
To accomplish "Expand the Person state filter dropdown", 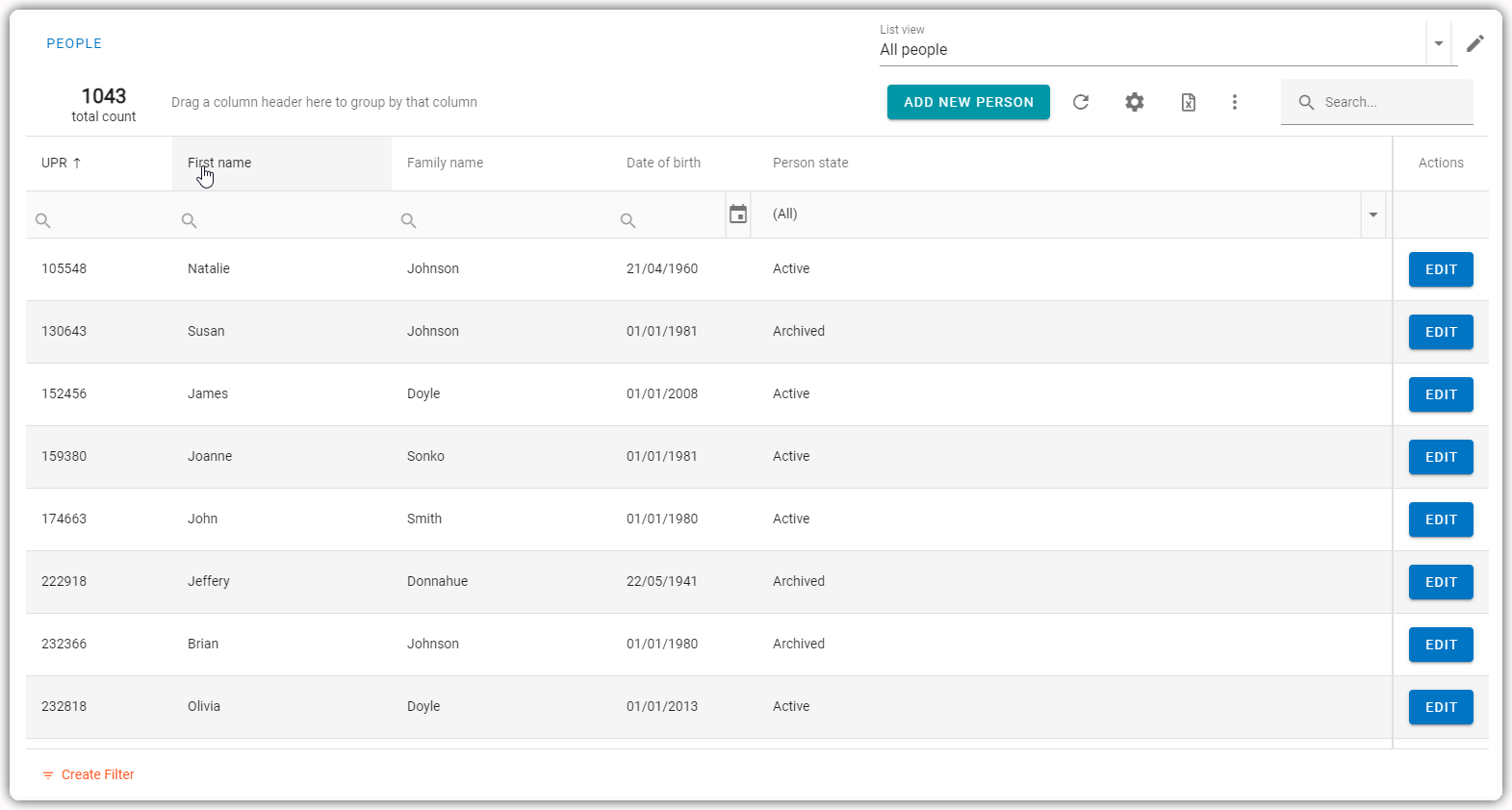I will point(1373,215).
